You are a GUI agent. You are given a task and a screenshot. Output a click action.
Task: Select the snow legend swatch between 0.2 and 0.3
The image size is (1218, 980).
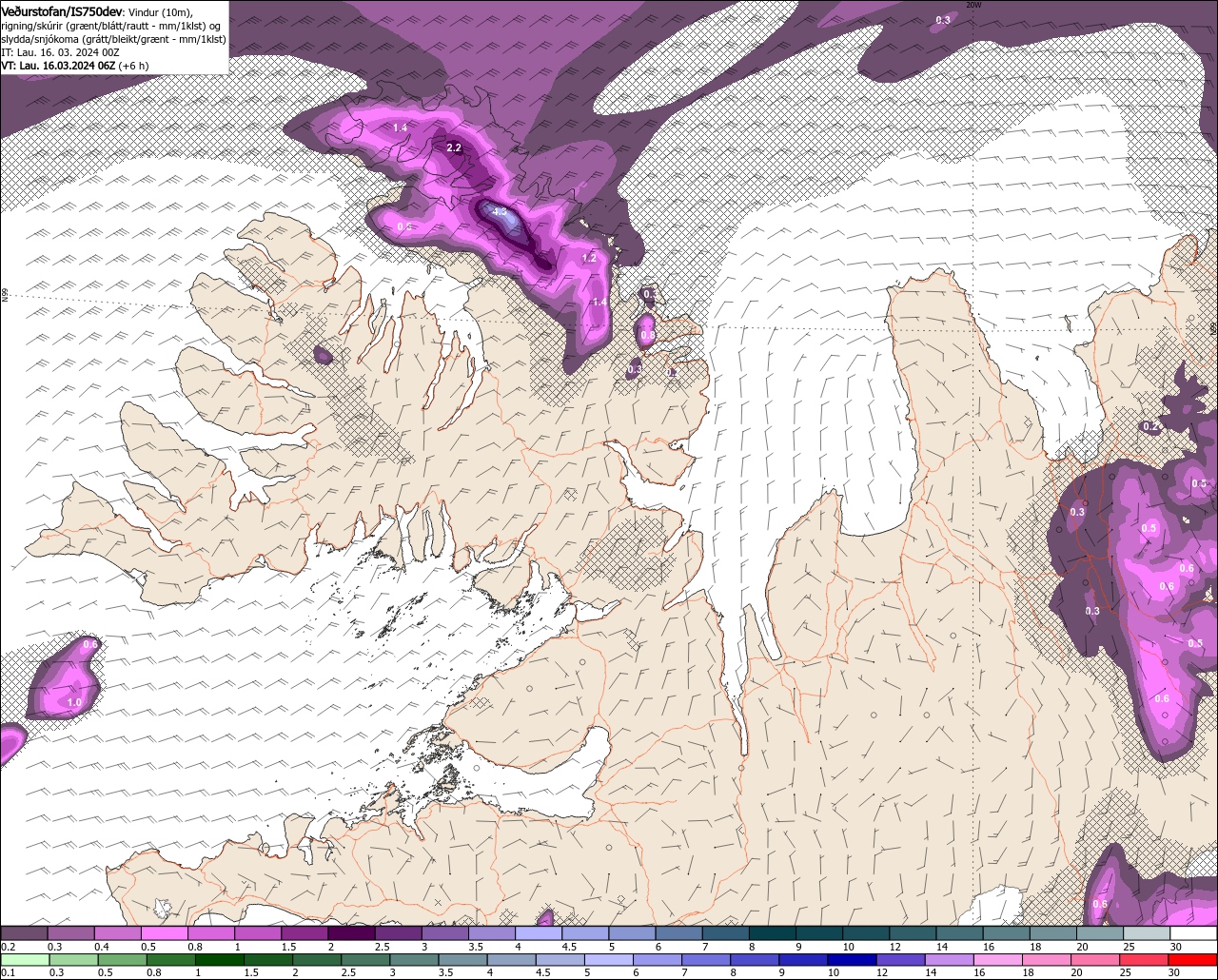pyautogui.click(x=24, y=933)
